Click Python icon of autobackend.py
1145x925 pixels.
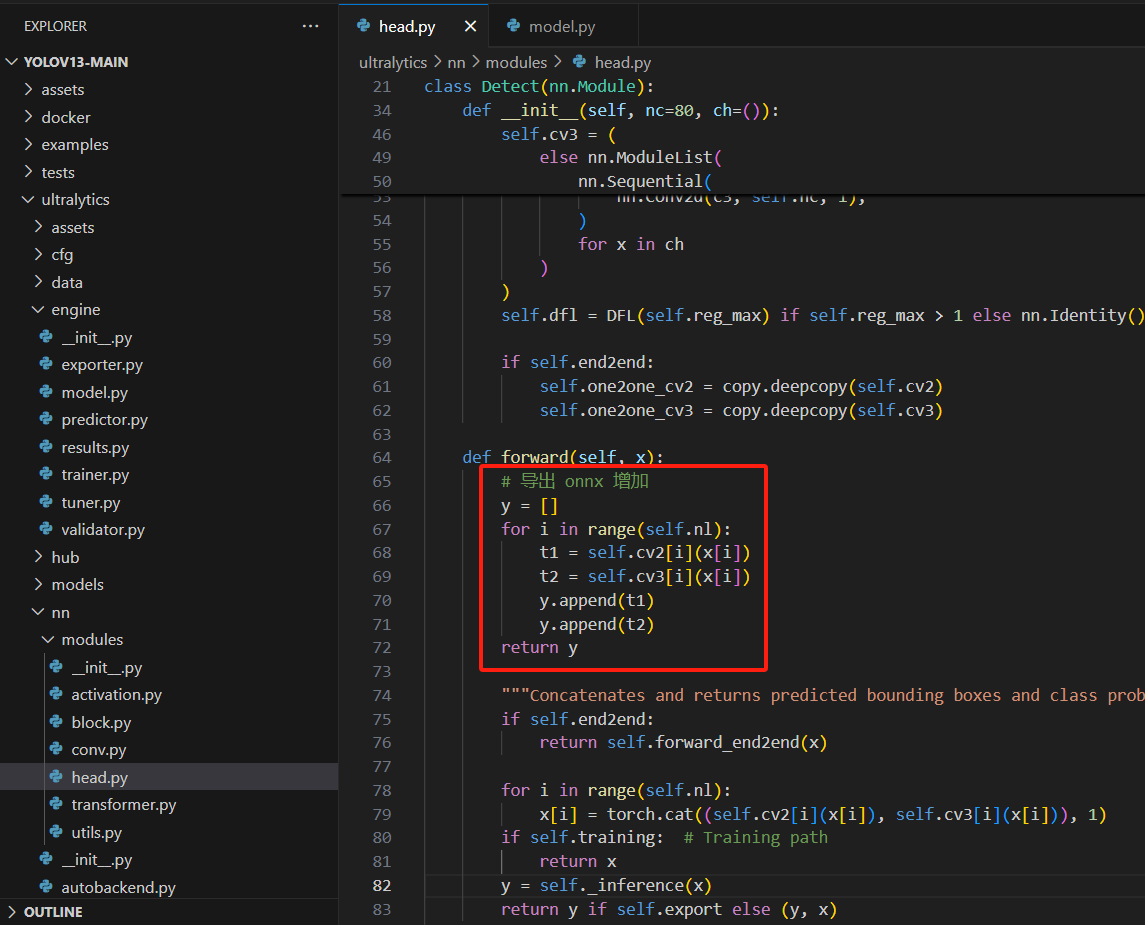(46, 886)
